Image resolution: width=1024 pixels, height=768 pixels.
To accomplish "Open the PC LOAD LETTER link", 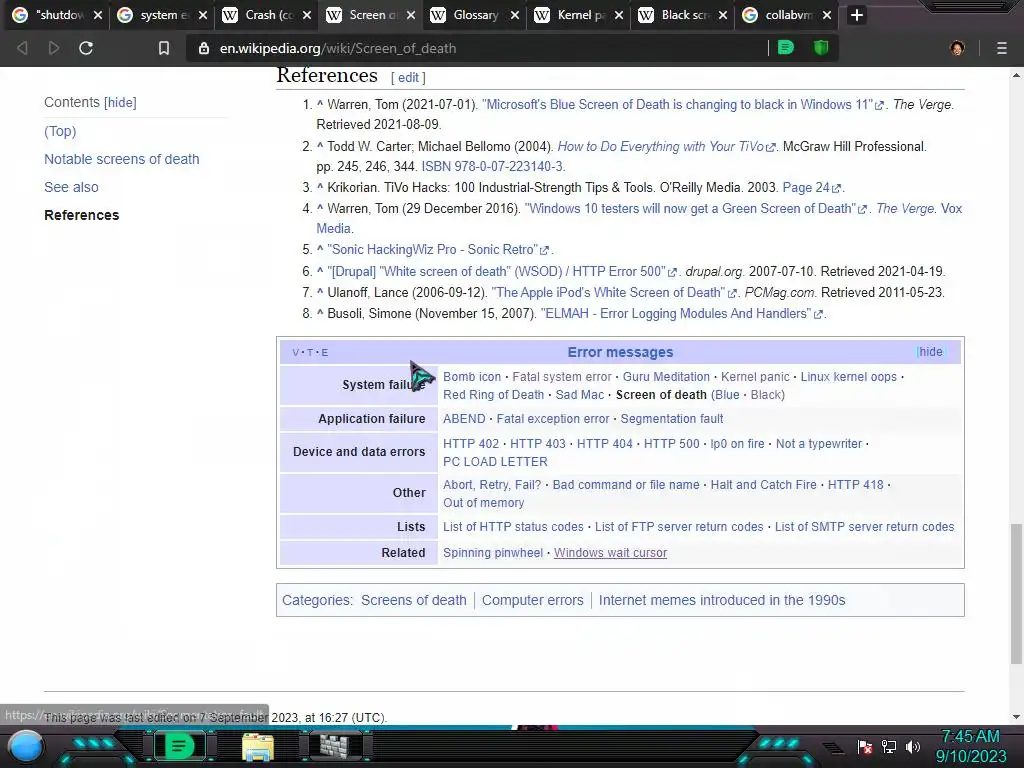I will (x=495, y=462).
